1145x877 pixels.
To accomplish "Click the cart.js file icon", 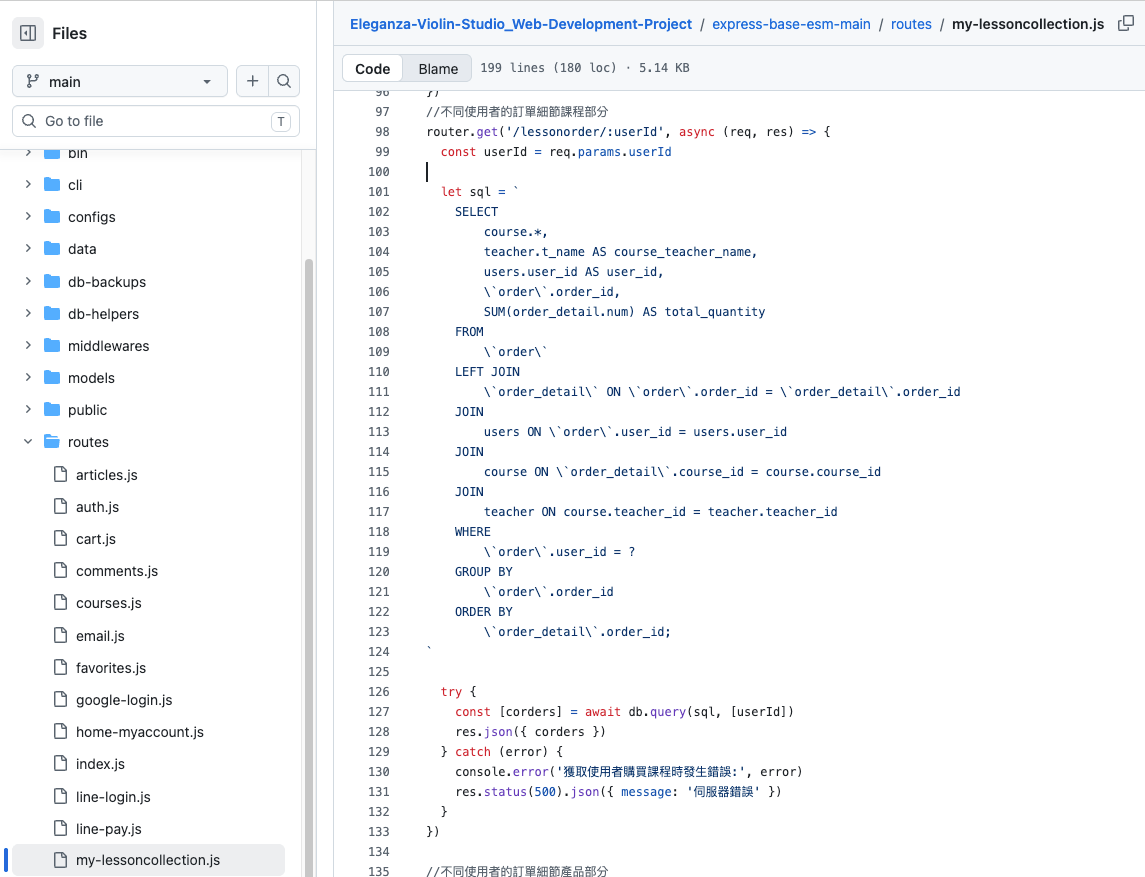I will 61,539.
